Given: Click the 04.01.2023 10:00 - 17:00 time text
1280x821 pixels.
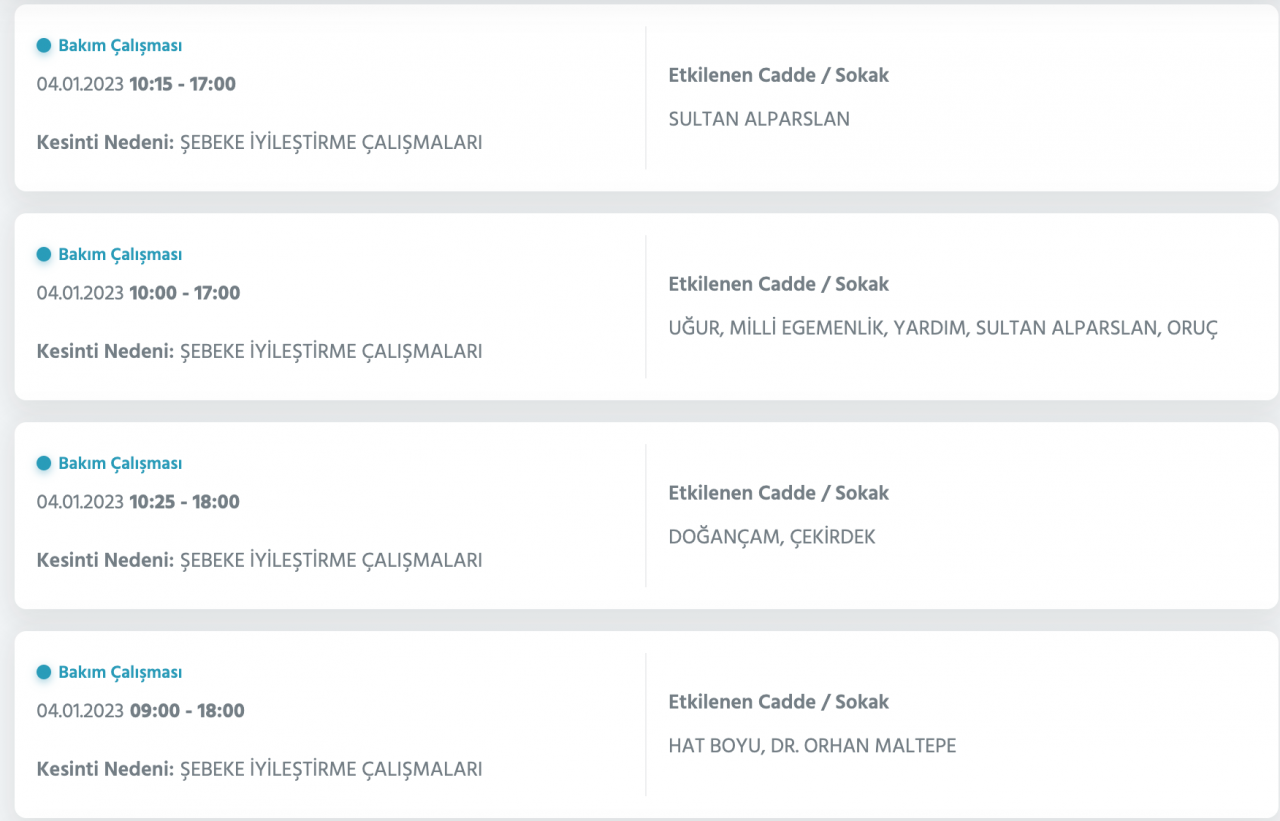Looking at the screenshot, I should (138, 293).
